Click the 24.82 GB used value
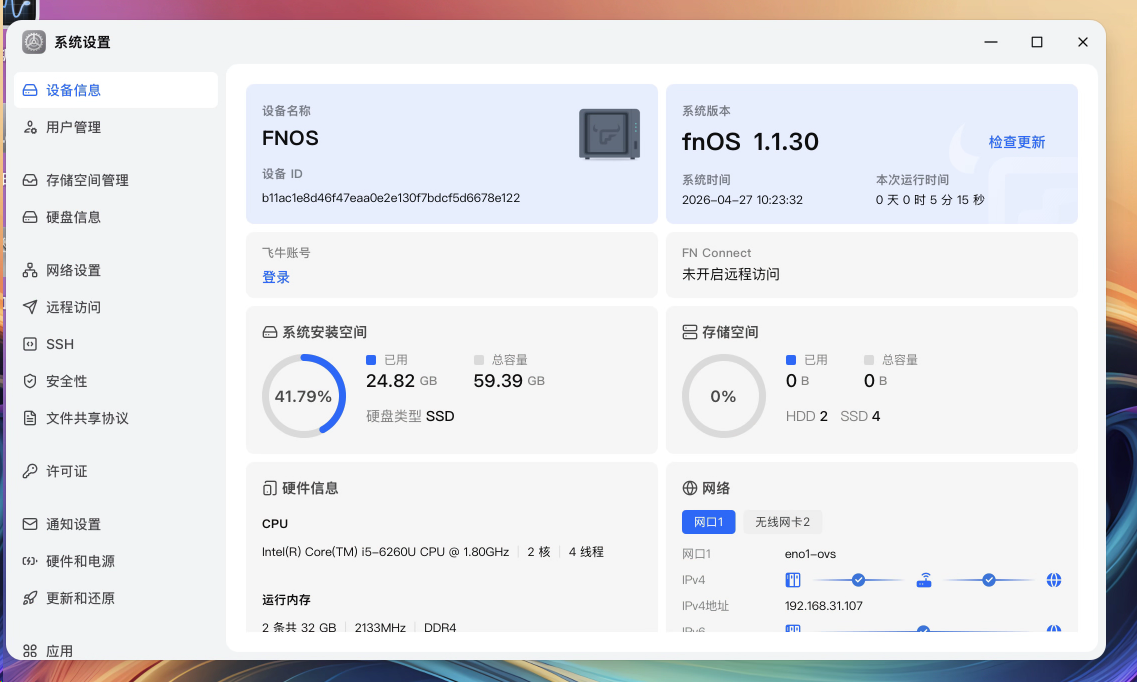Screen dimensions: 1137x682 point(402,380)
